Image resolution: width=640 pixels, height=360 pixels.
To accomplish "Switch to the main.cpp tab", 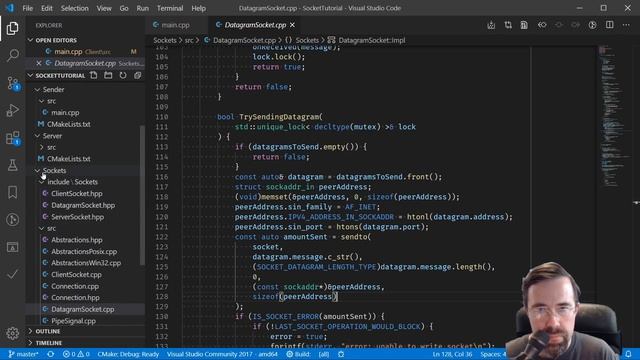I will [x=176, y=25].
